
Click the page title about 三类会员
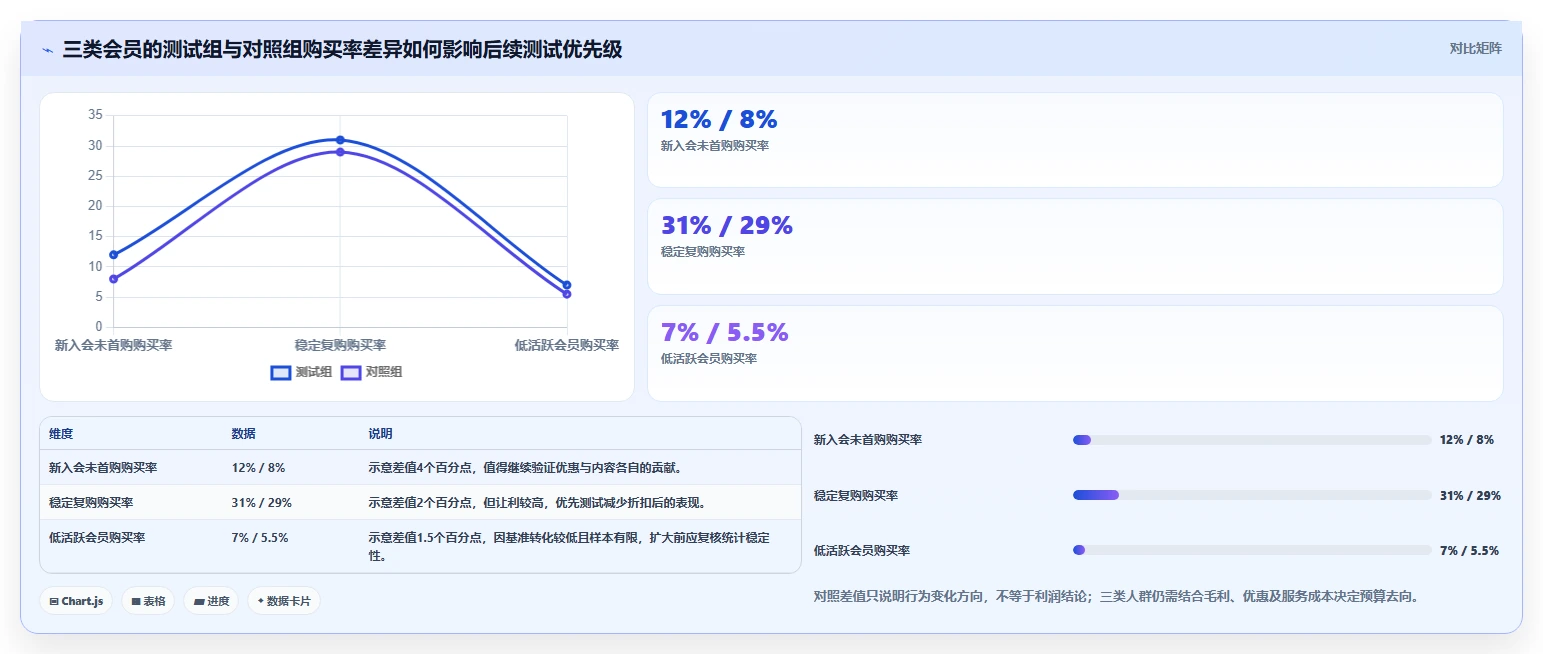pyautogui.click(x=342, y=49)
